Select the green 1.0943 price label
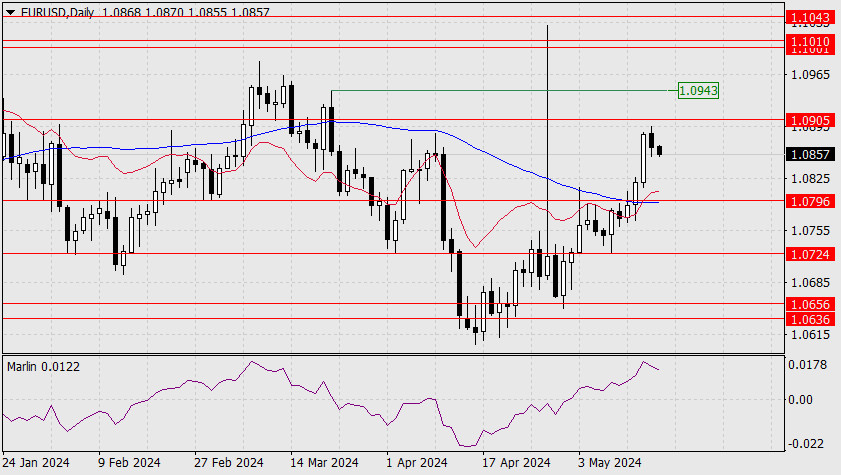This screenshot has height=475, width=841. 698,91
